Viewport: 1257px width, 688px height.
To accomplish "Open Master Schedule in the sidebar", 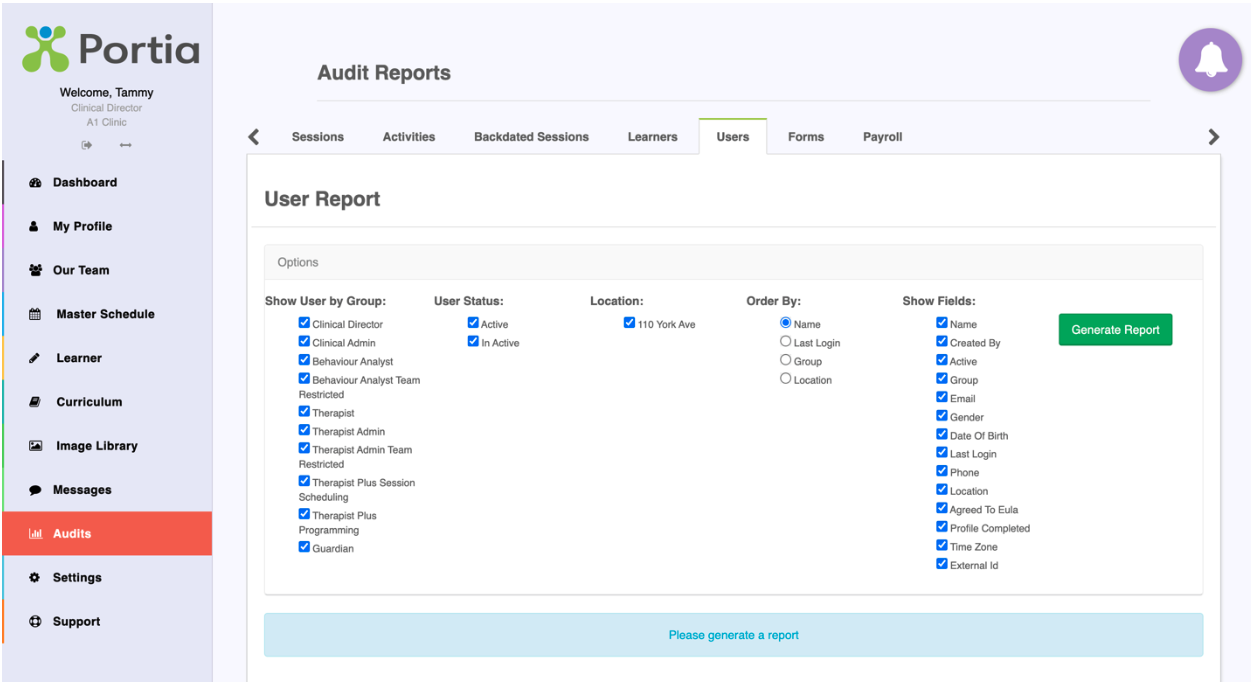I will 107,315.
